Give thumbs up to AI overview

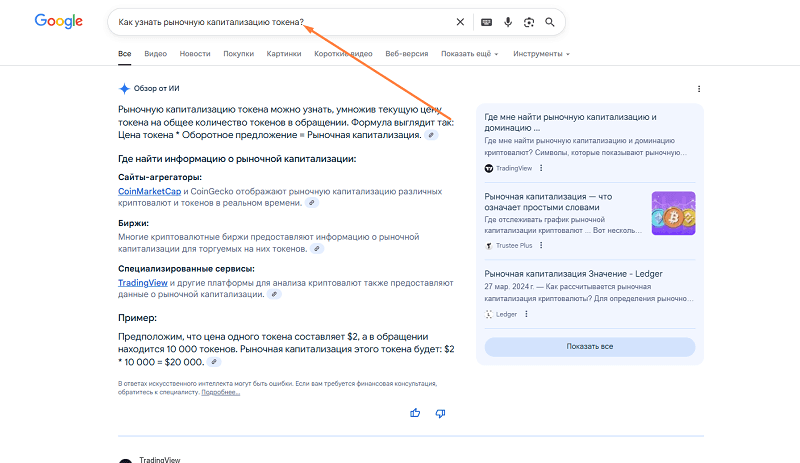pyautogui.click(x=415, y=413)
